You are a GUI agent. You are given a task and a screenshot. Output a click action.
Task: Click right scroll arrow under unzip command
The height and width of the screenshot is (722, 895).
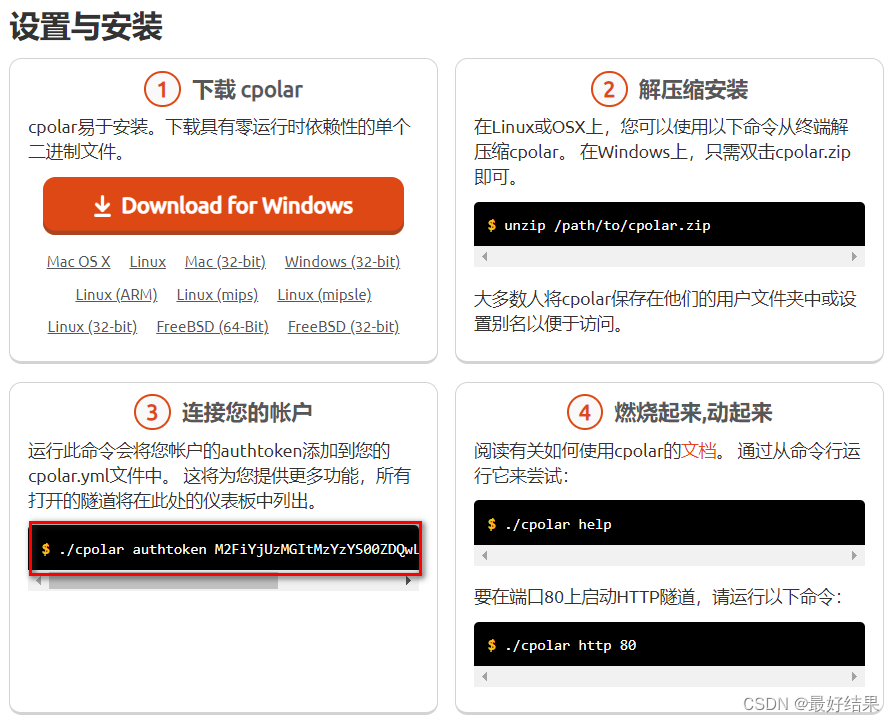coord(854,256)
